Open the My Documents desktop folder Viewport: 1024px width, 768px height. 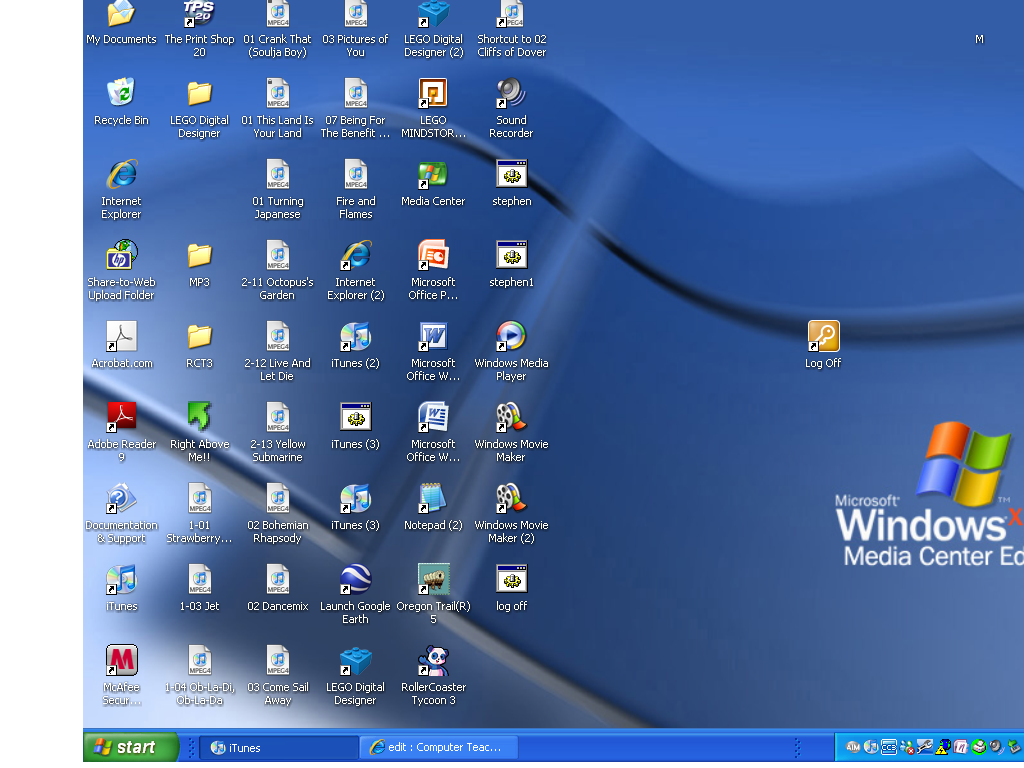click(x=121, y=23)
